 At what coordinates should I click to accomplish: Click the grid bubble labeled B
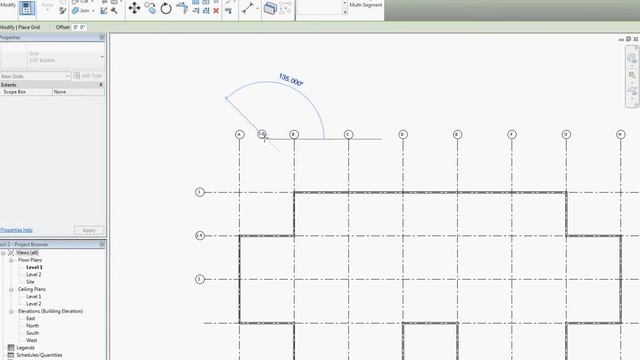click(x=294, y=135)
